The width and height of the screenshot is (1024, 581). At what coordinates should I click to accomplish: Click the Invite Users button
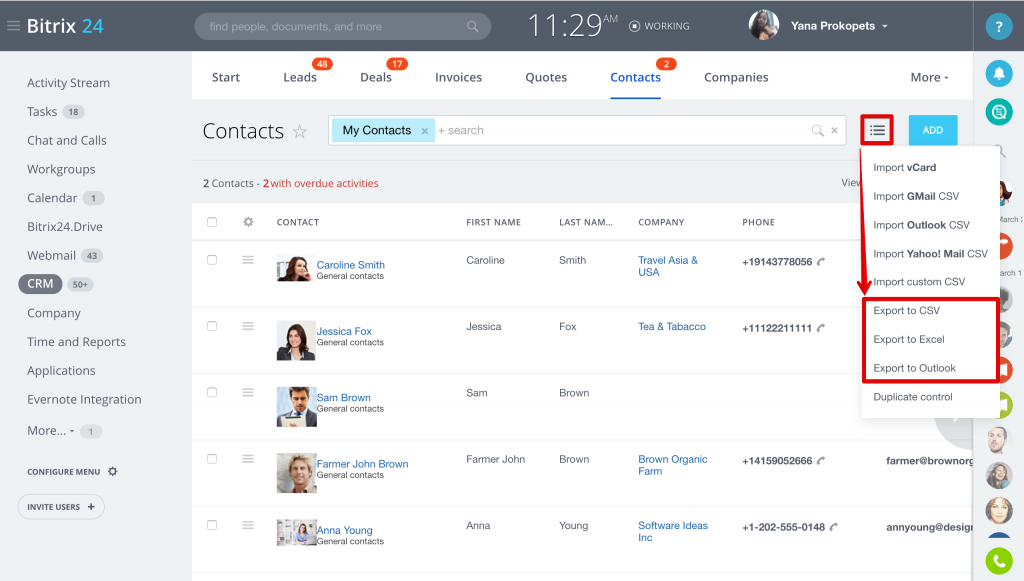click(x=61, y=507)
